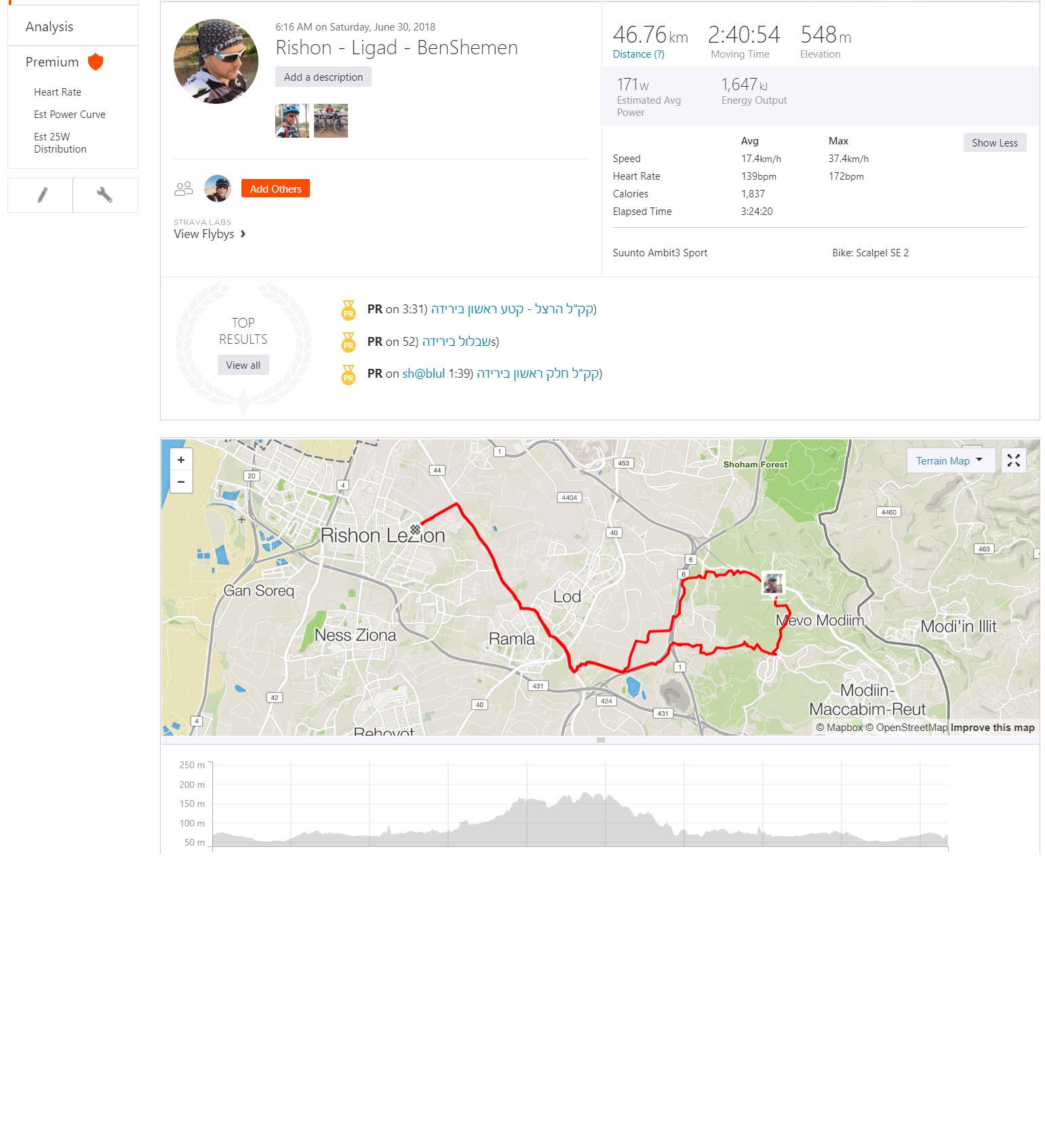1045x1148 pixels.
Task: Click the pencil edit activity icon
Action: tap(41, 195)
